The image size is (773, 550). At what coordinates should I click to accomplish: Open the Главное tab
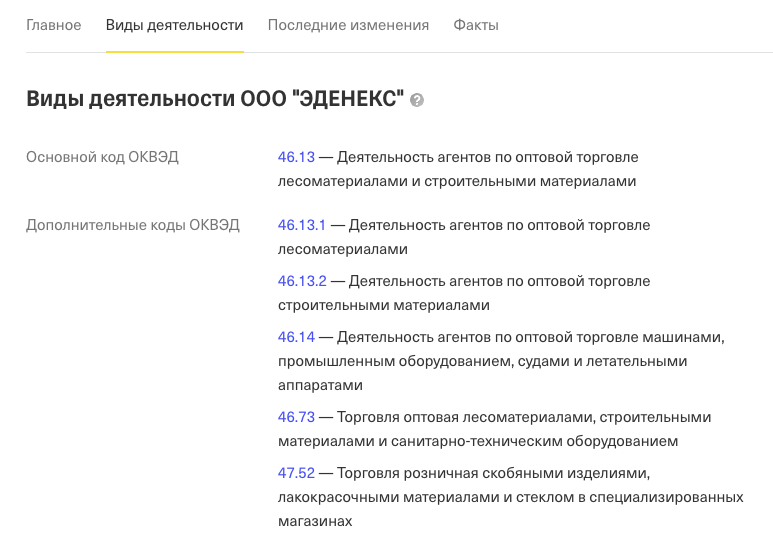pyautogui.click(x=53, y=25)
